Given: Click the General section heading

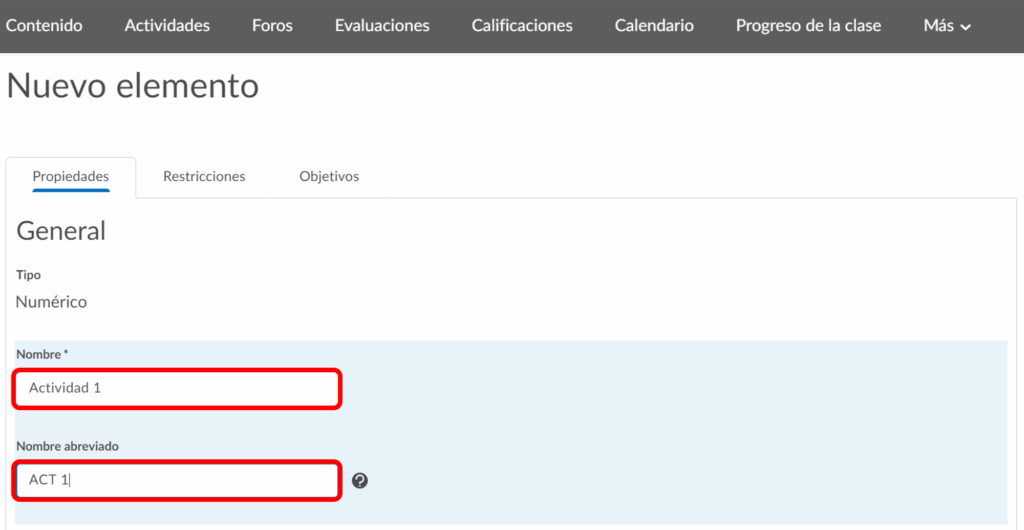Looking at the screenshot, I should [61, 231].
